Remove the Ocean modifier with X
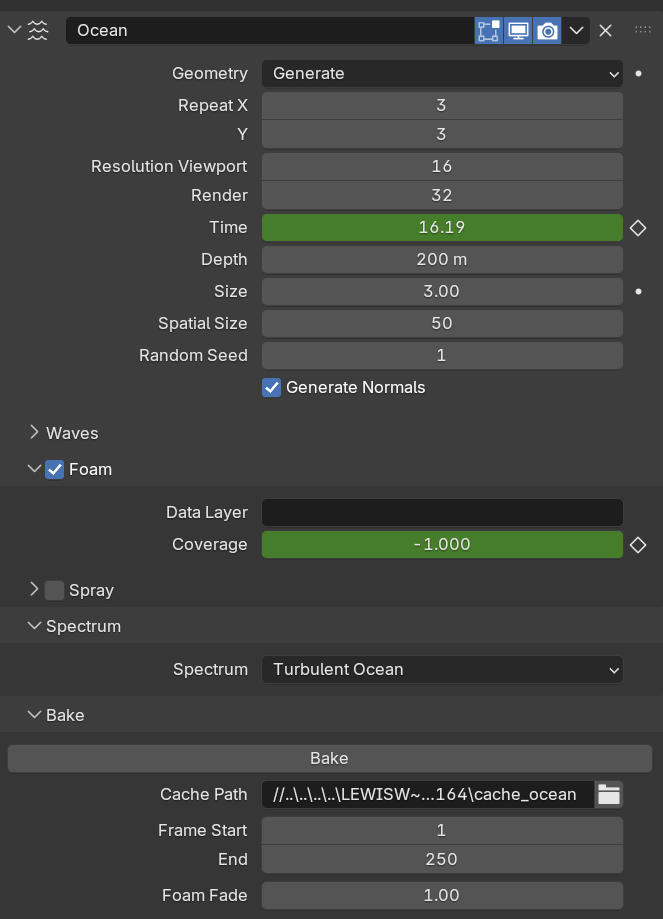This screenshot has width=663, height=919. coord(606,30)
